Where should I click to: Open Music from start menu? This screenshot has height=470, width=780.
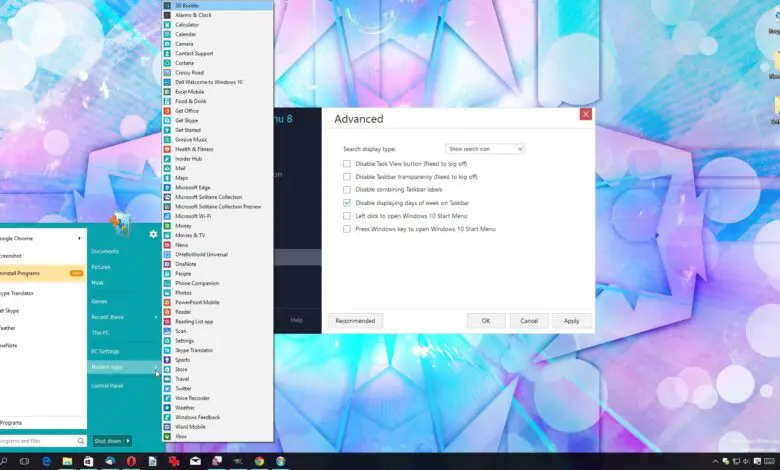tap(97, 282)
